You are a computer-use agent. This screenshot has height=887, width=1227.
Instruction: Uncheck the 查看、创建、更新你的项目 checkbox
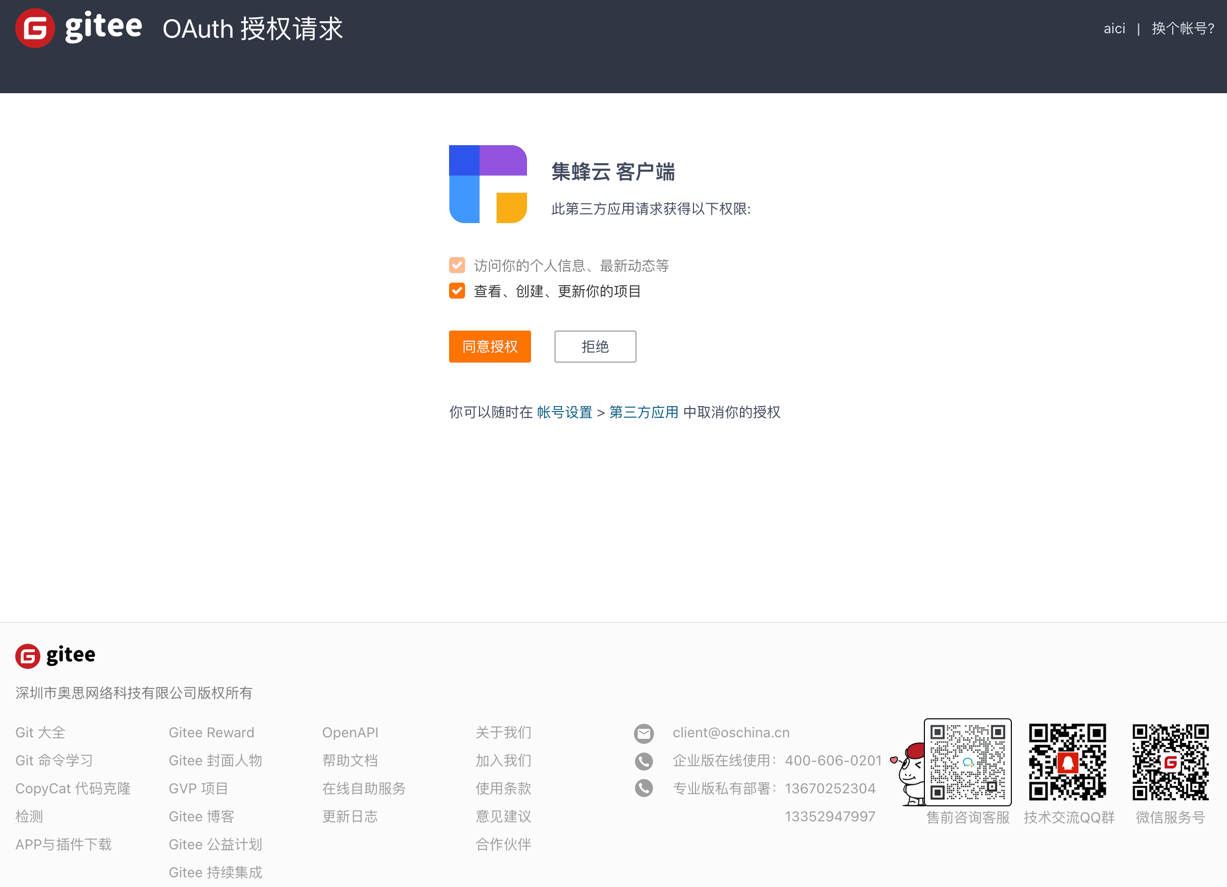(x=457, y=291)
